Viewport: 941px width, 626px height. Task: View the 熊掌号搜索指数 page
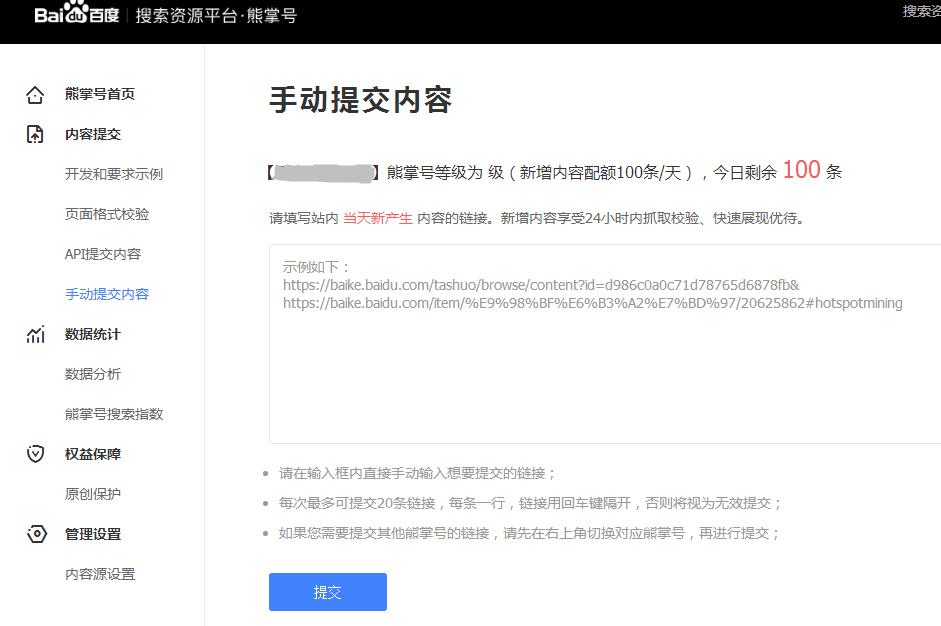[112, 413]
